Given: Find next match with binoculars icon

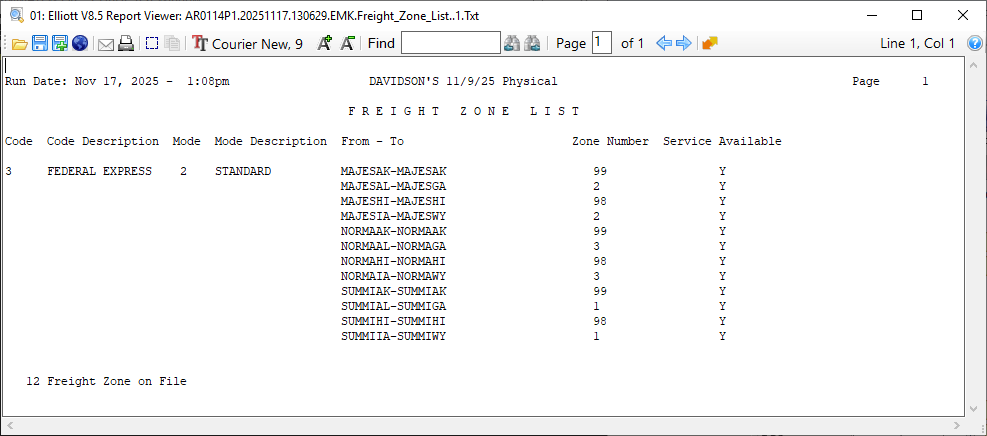Looking at the screenshot, I should [533, 43].
